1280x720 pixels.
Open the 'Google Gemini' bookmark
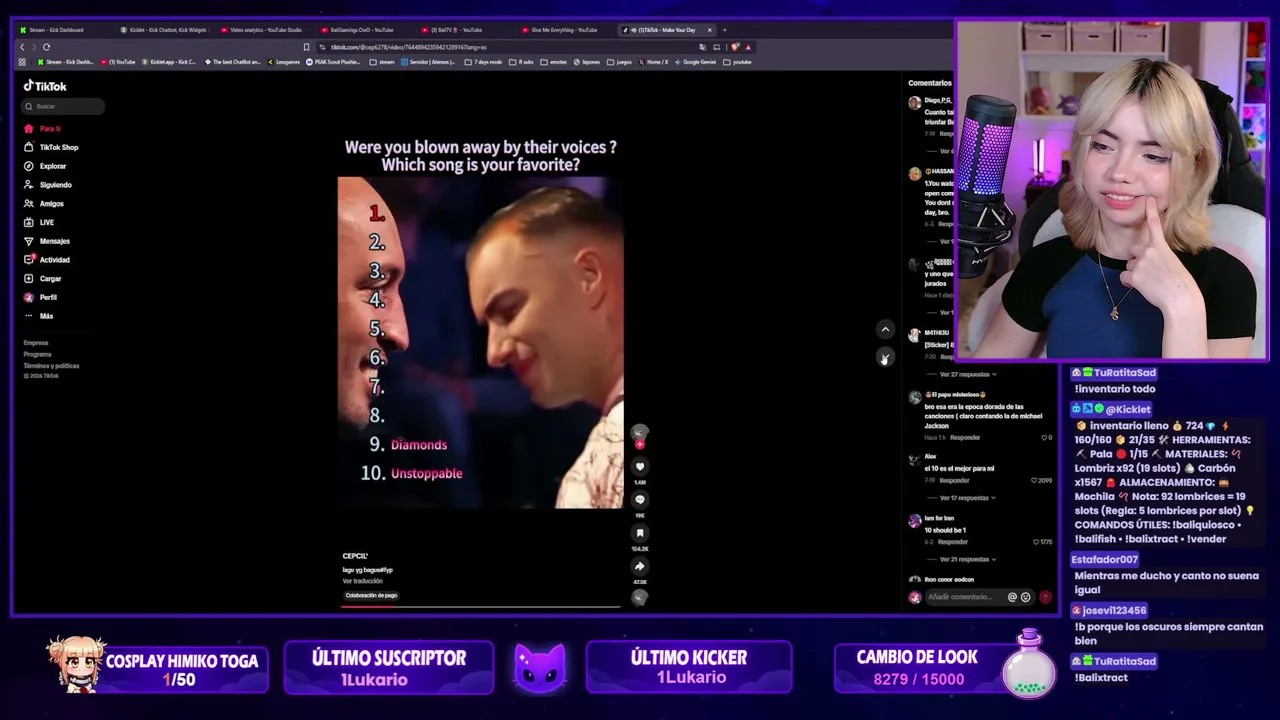(696, 62)
